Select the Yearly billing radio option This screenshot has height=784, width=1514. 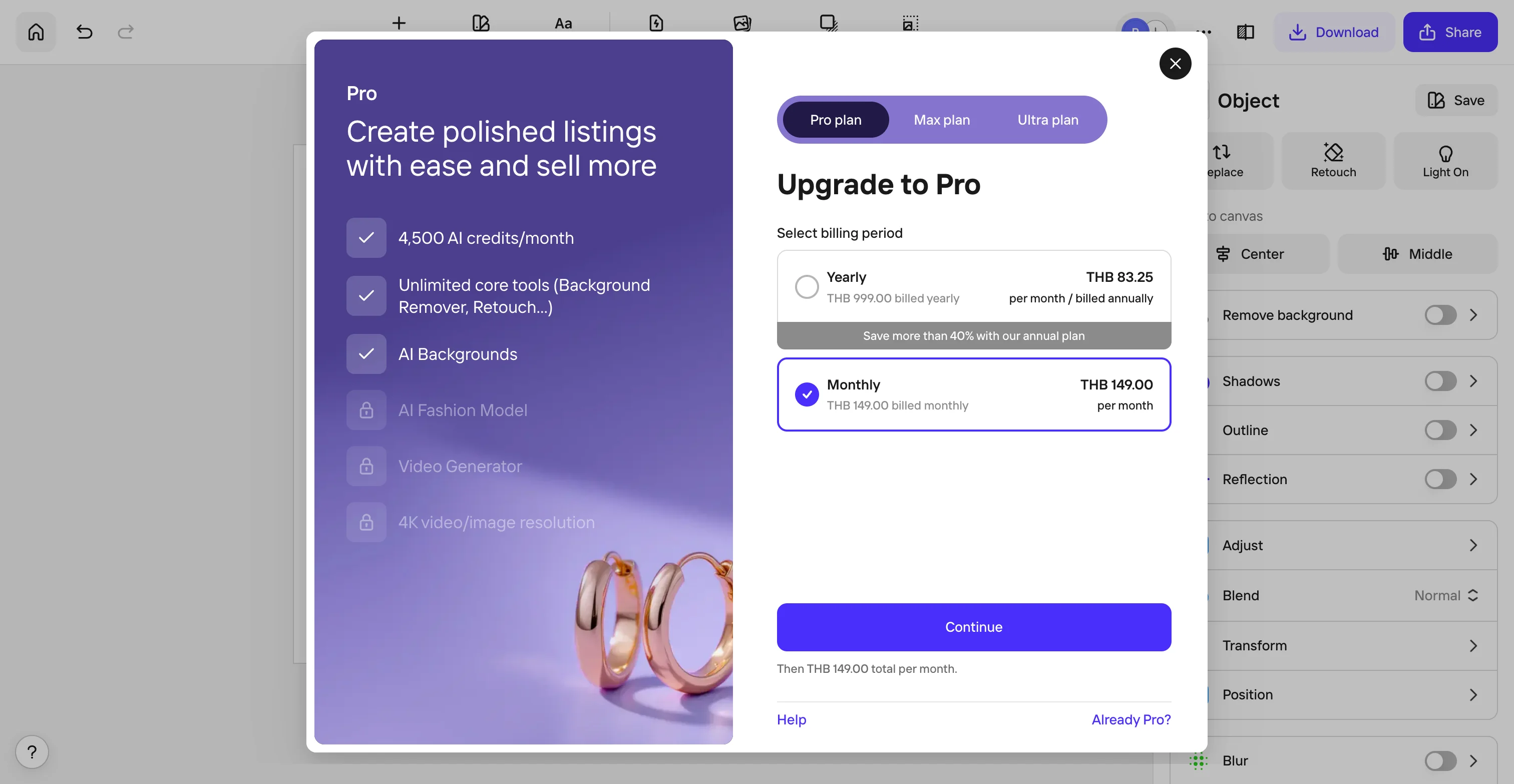click(x=807, y=287)
